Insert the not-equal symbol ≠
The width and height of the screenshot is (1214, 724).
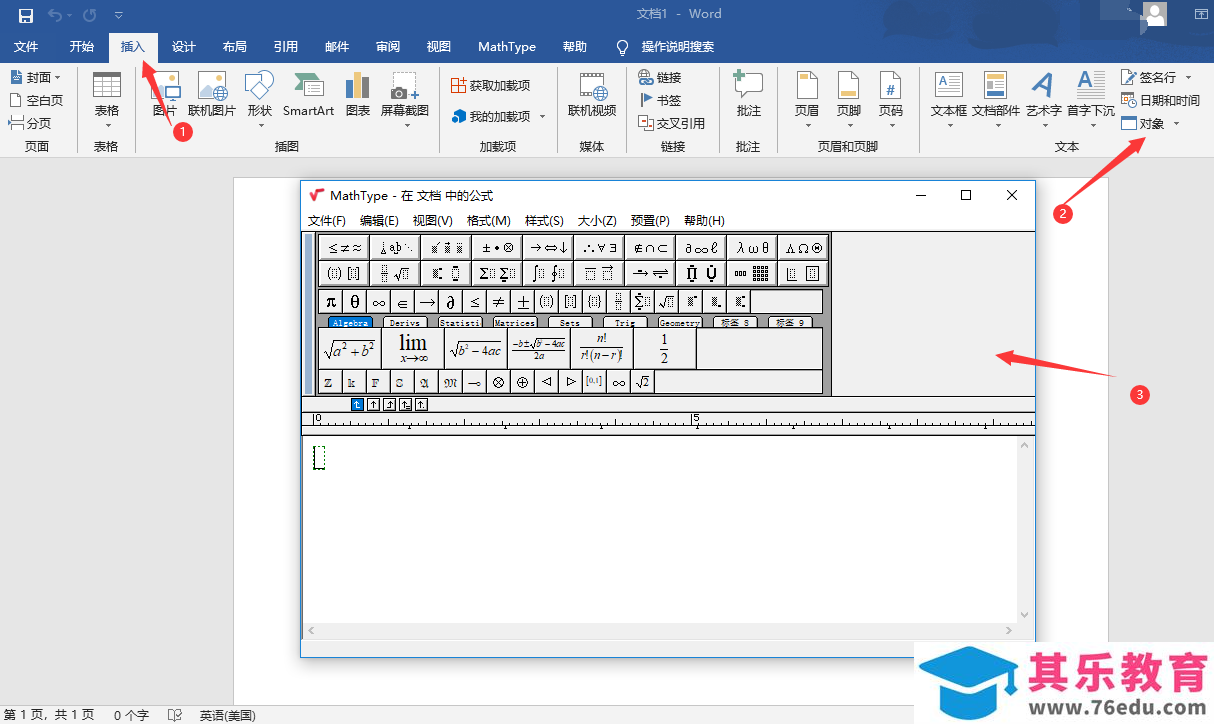click(499, 302)
